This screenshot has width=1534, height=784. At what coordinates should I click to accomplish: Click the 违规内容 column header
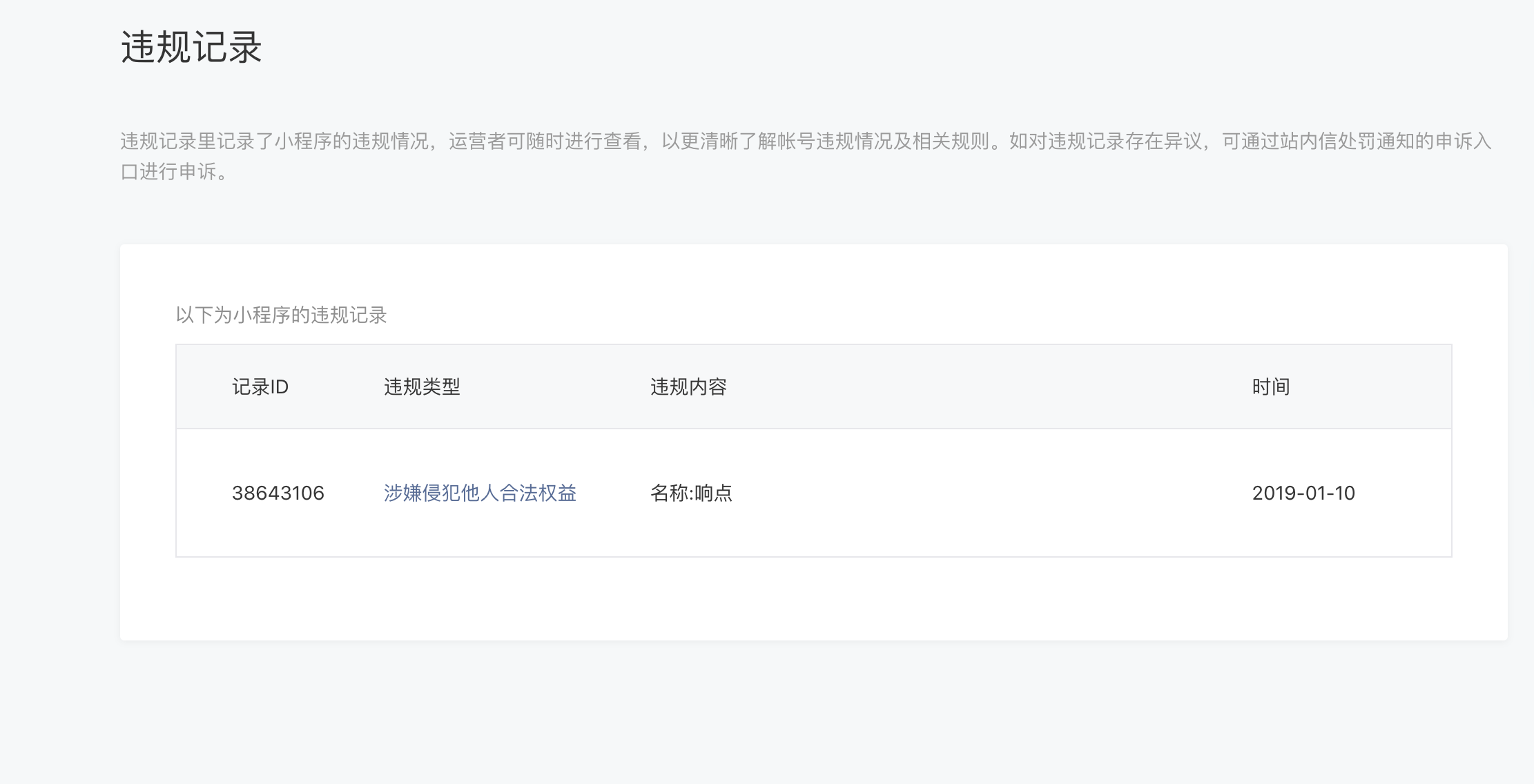[x=688, y=386]
